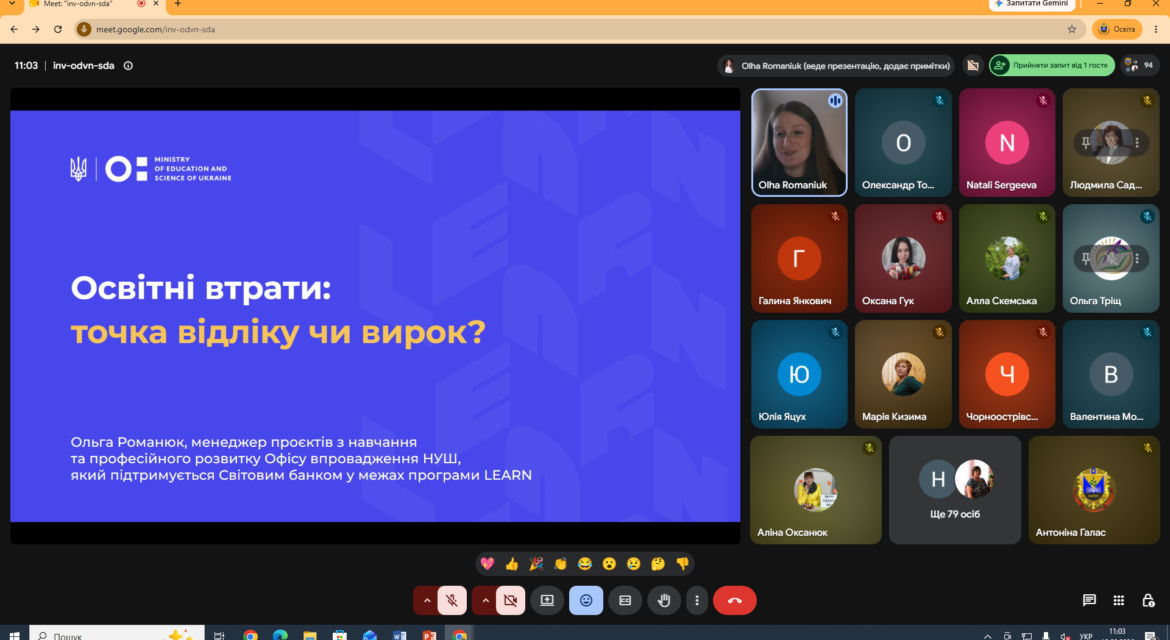Reload the page

[58, 29]
